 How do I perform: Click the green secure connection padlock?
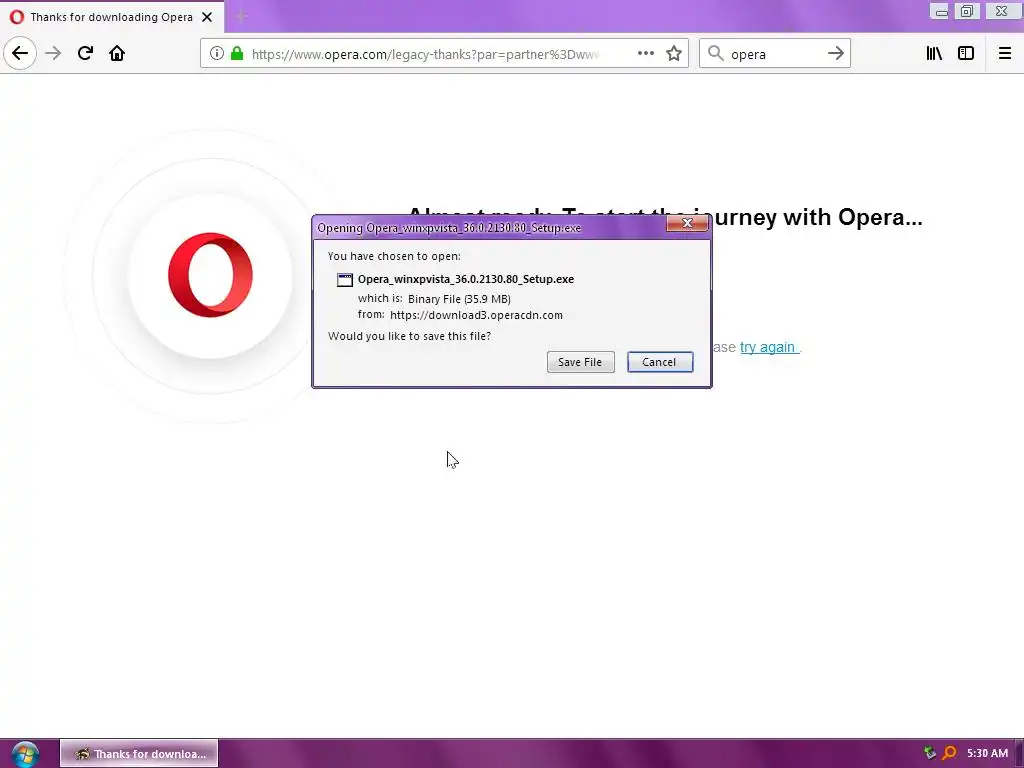click(237, 54)
